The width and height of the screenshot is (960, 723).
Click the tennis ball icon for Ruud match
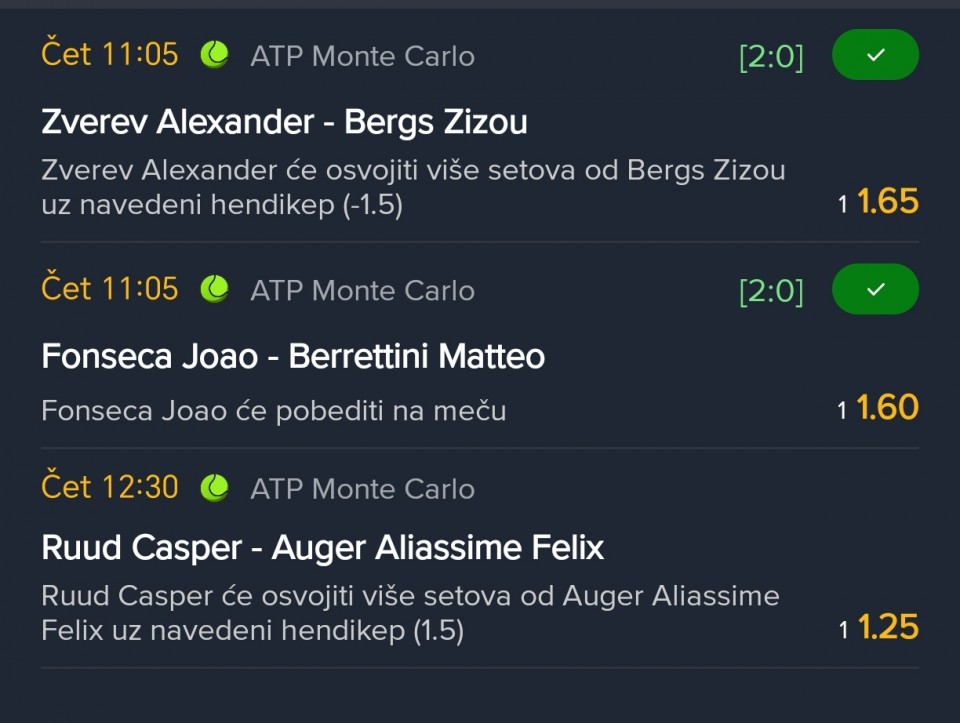[214, 488]
